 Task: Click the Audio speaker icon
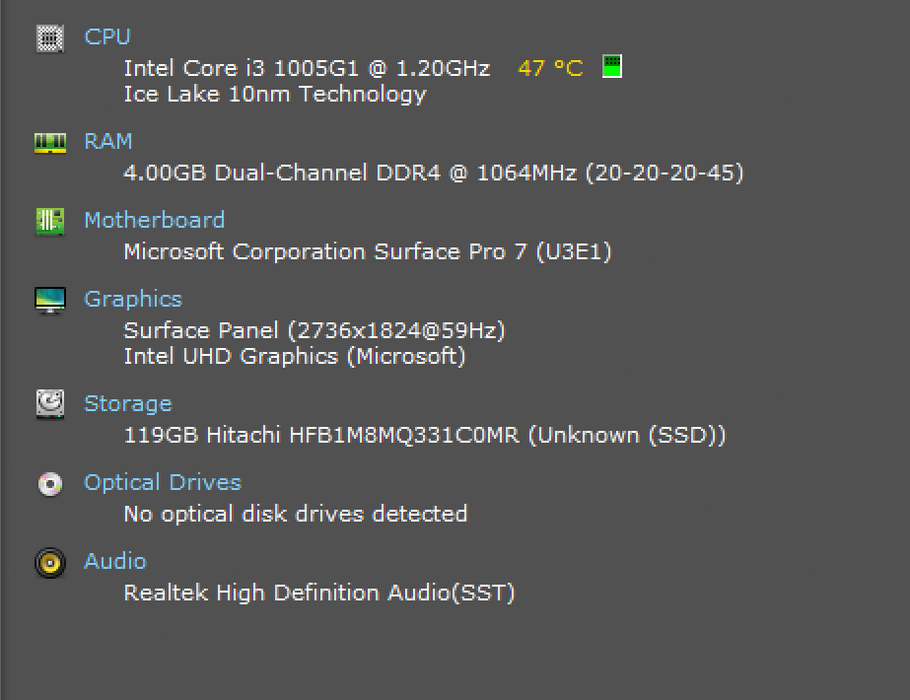[x=49, y=562]
